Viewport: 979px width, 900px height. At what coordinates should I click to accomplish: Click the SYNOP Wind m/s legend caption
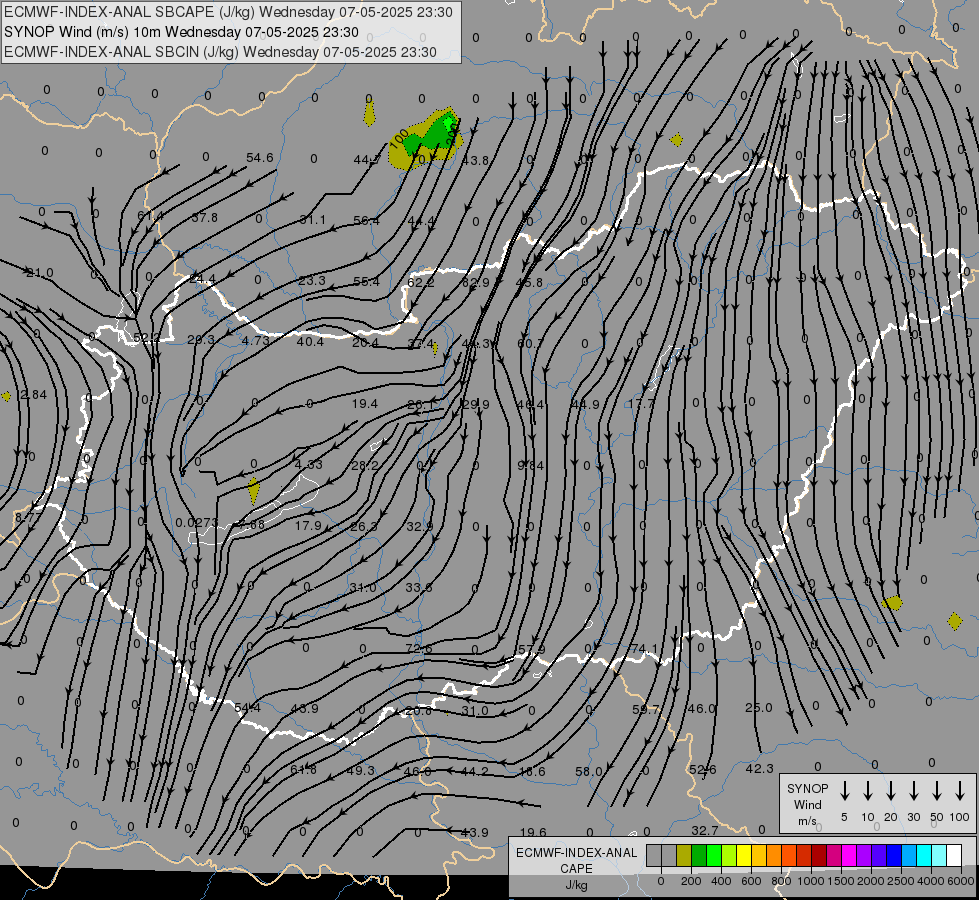coord(807,804)
